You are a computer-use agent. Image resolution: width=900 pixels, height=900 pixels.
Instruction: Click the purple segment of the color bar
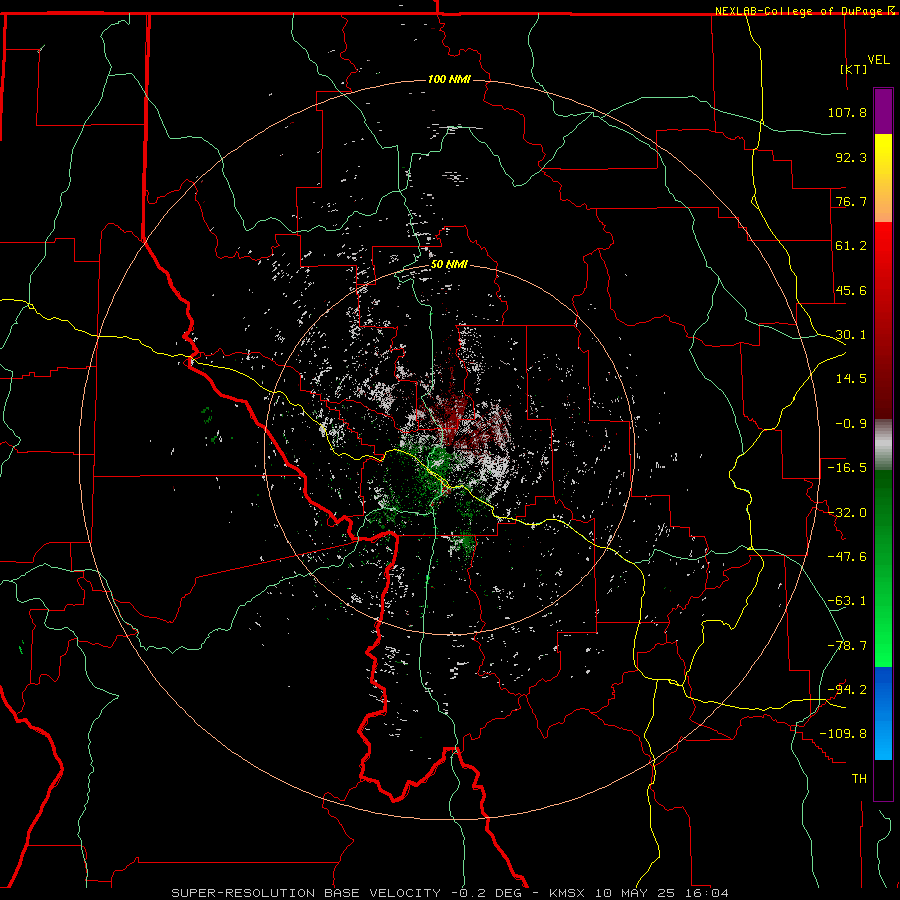click(x=883, y=112)
